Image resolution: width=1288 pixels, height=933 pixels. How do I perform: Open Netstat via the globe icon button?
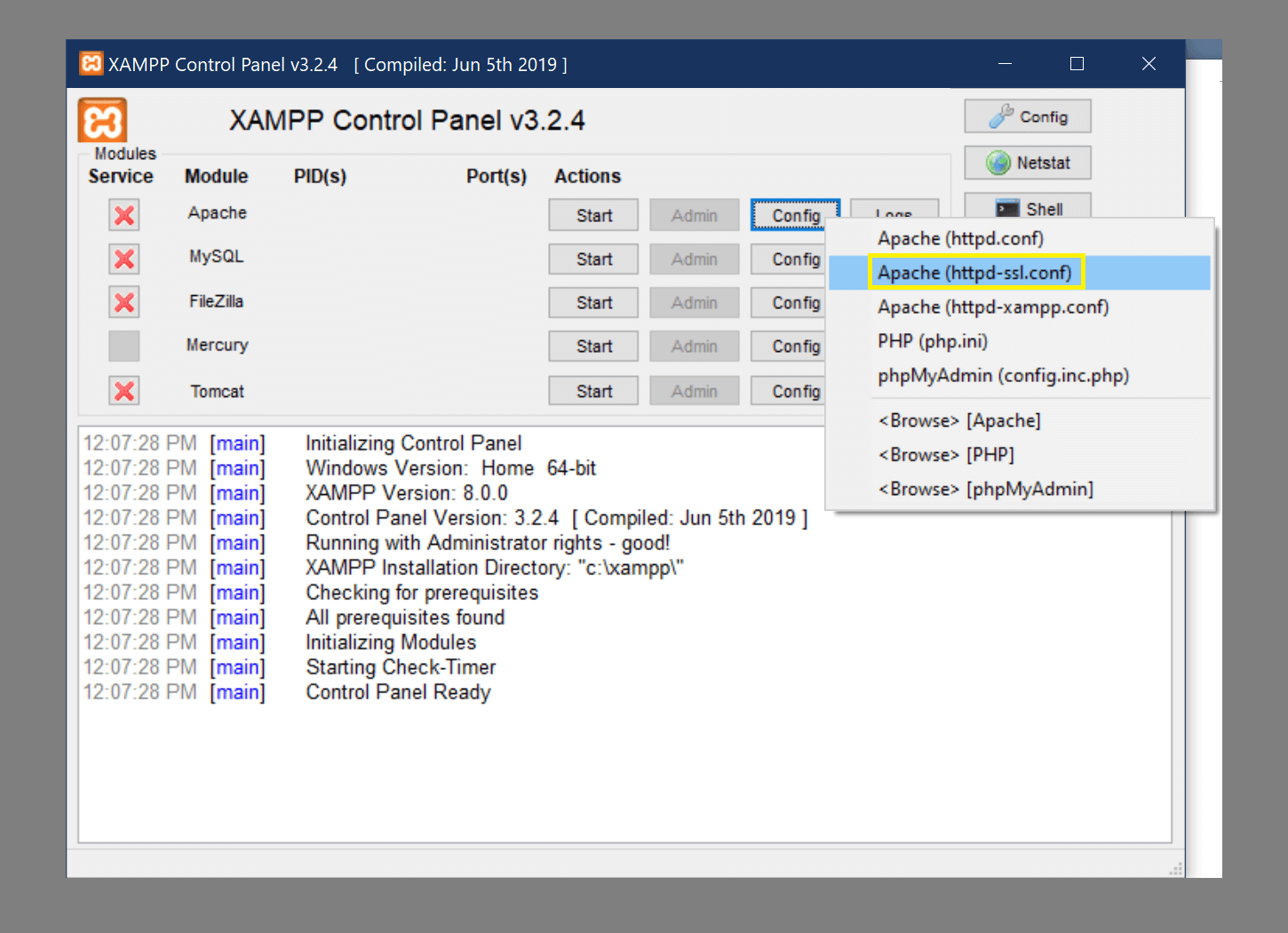(1027, 162)
